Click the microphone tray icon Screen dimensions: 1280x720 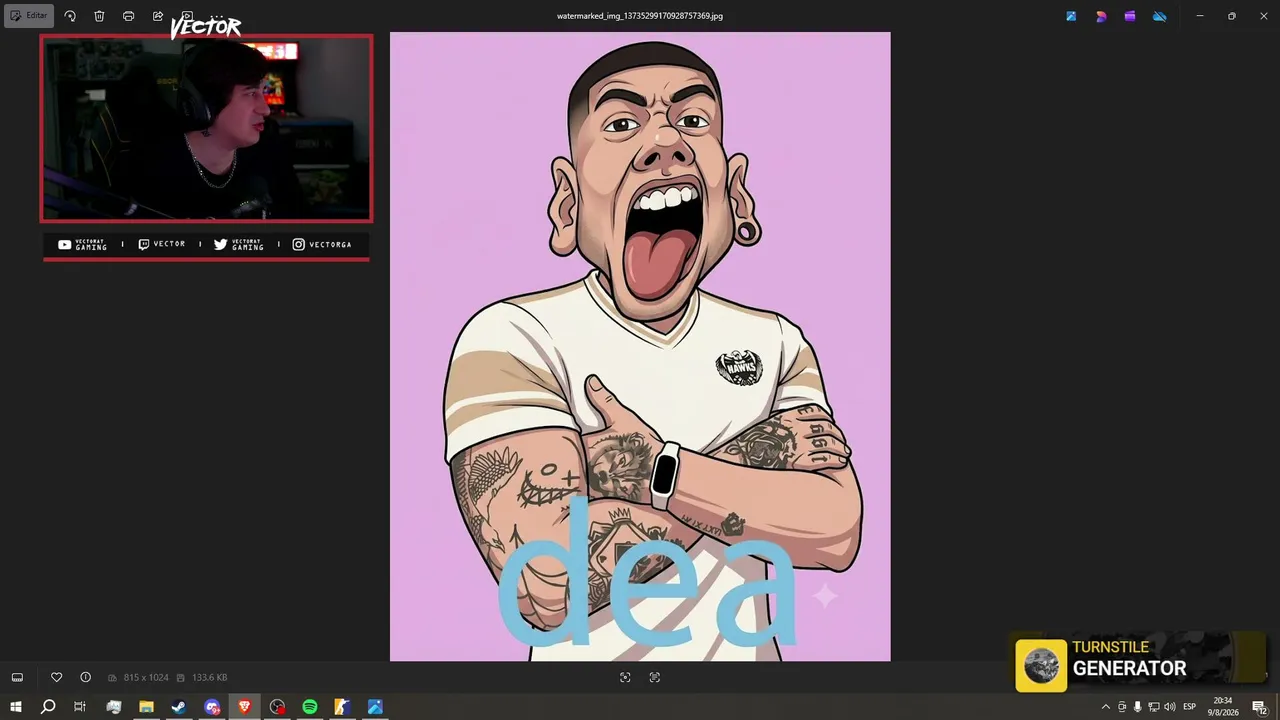1137,707
